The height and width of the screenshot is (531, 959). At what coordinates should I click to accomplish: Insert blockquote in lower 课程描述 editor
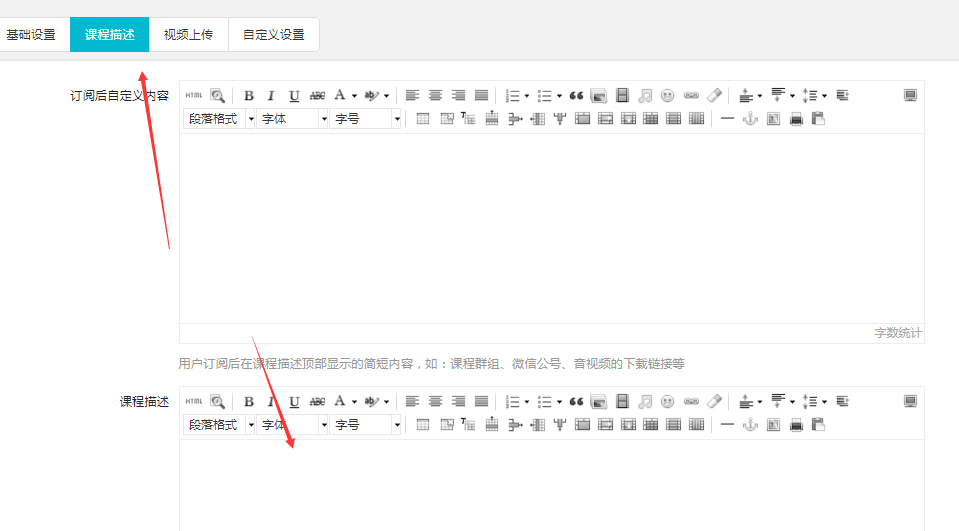tap(576, 401)
